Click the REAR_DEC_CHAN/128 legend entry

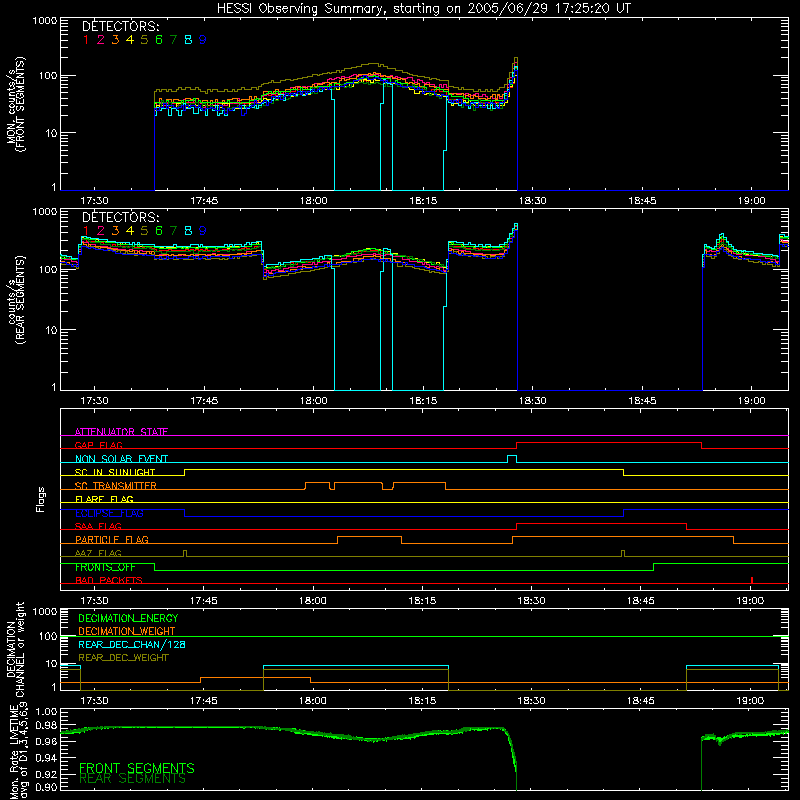(132, 644)
